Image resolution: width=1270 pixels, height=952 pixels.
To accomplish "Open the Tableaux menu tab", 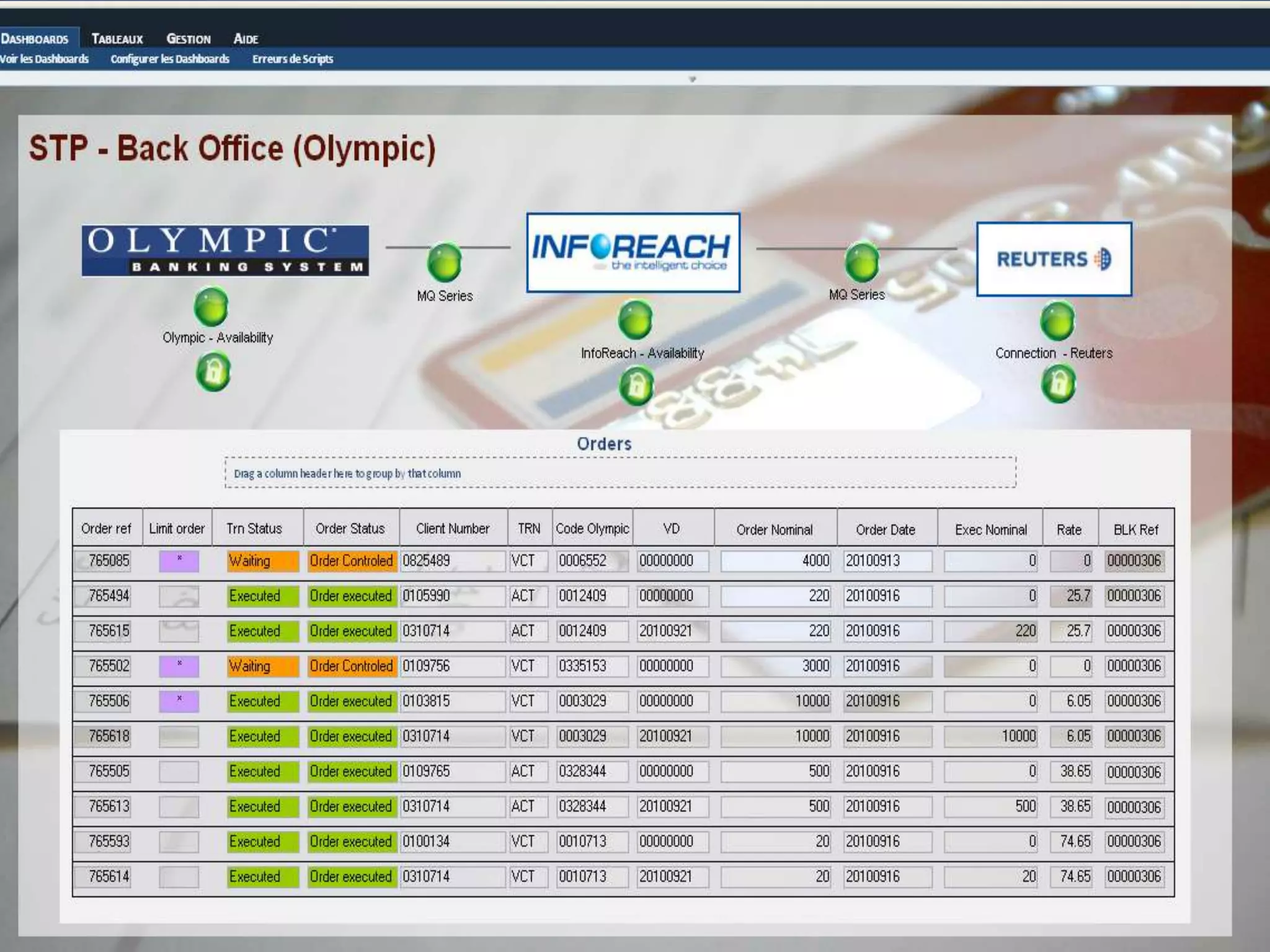I will point(117,38).
